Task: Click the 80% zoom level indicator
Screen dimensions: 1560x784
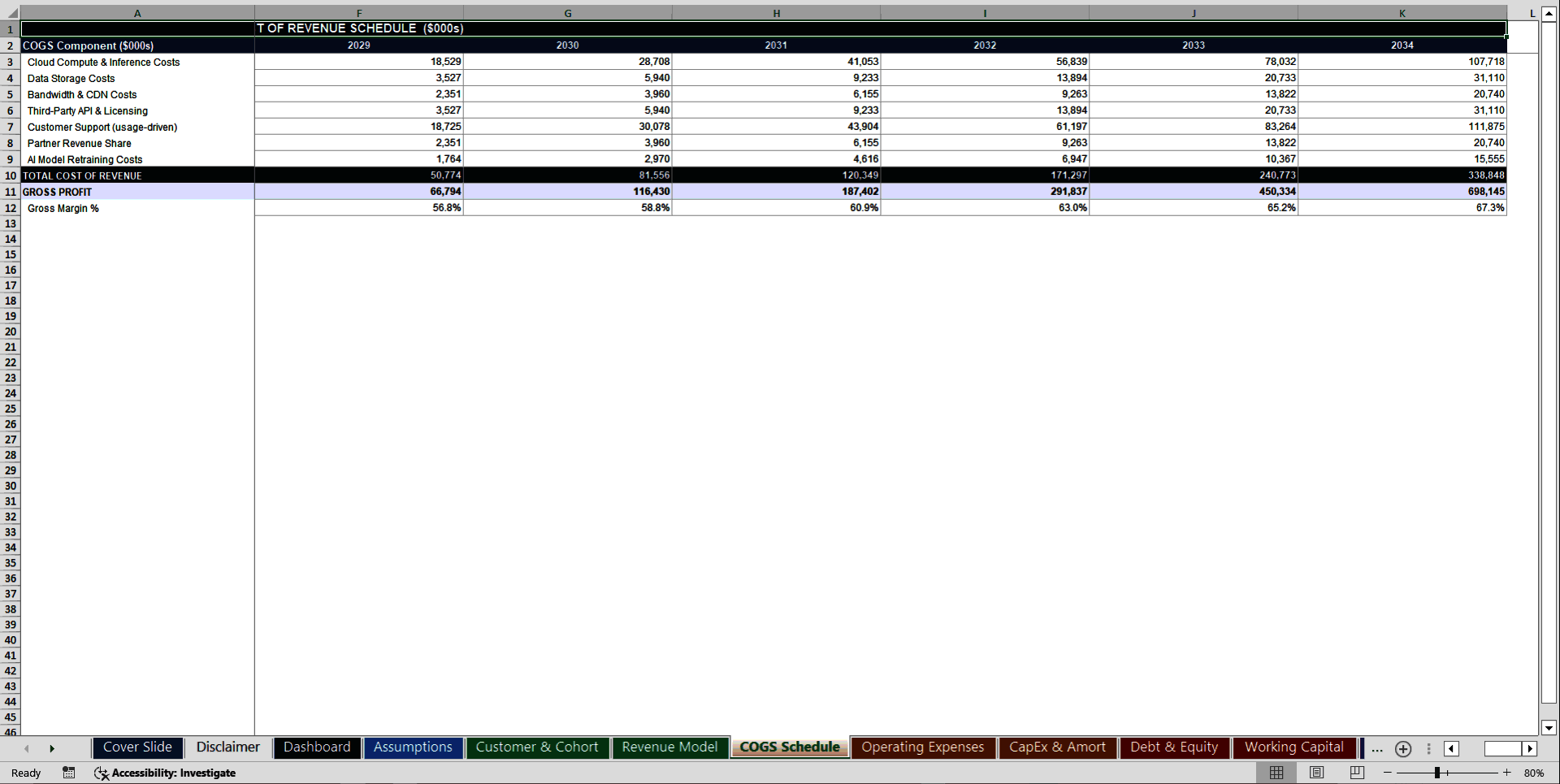Action: click(x=1535, y=773)
